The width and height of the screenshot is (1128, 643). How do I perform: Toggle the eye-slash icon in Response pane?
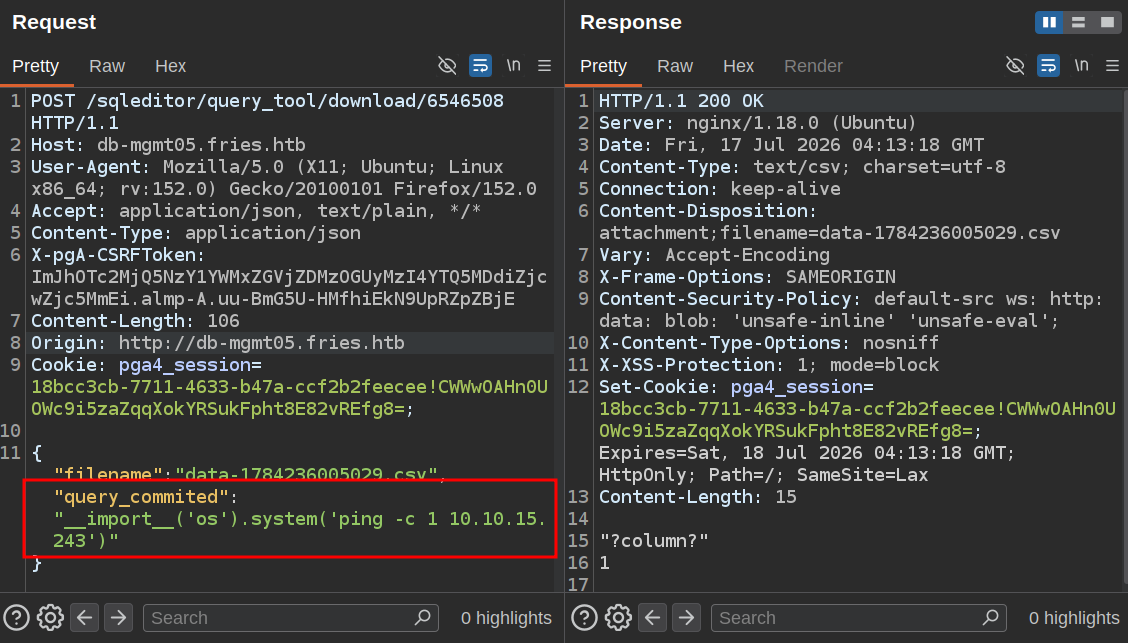click(x=1015, y=65)
